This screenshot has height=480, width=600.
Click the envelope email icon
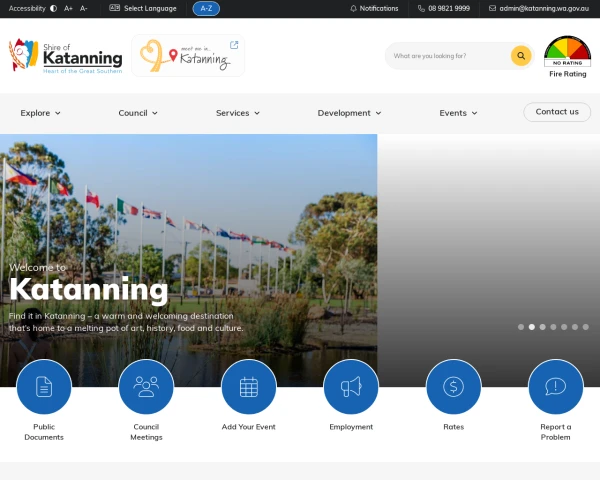coord(492,8)
